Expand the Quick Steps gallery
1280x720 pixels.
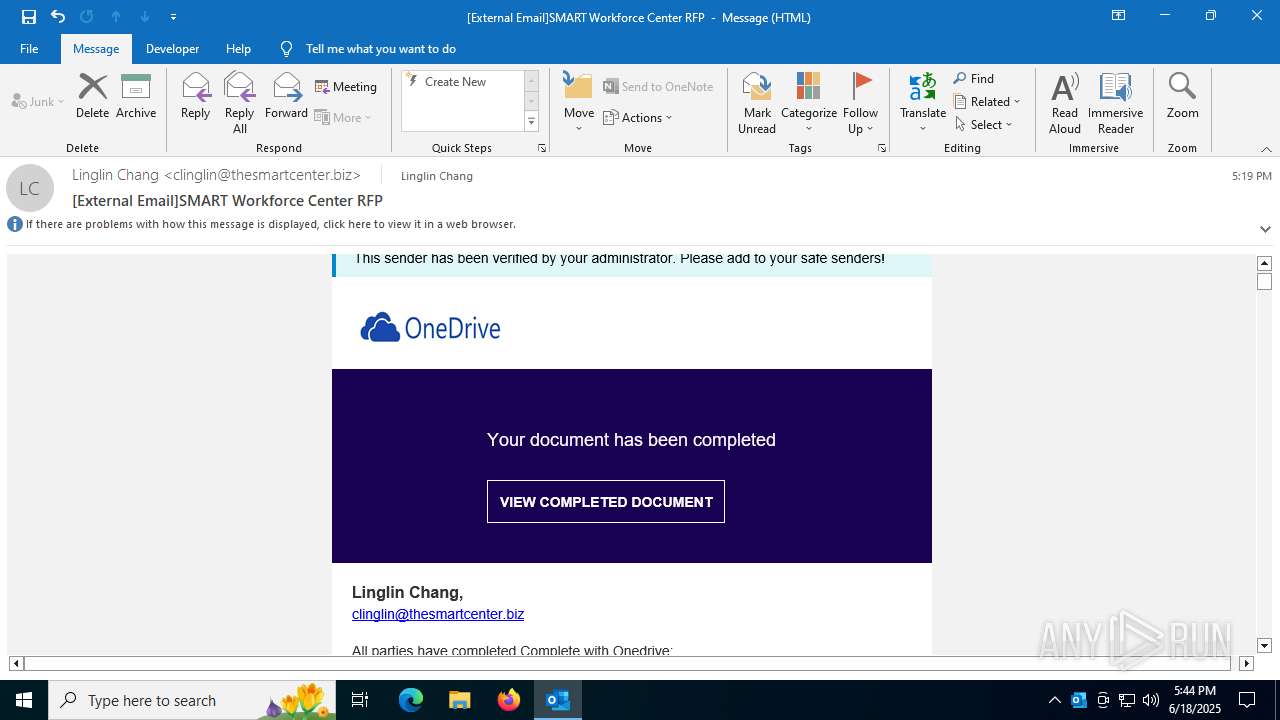click(532, 122)
